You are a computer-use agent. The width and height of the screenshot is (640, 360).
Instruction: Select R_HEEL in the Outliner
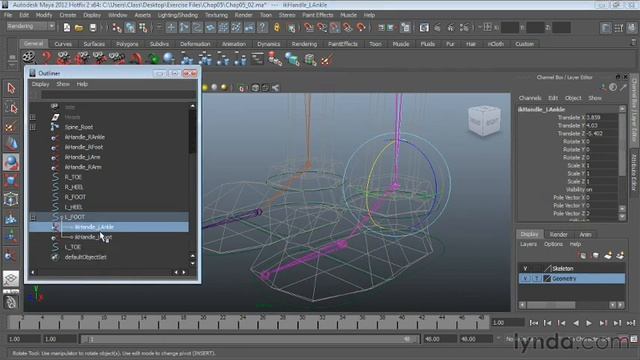(x=74, y=187)
